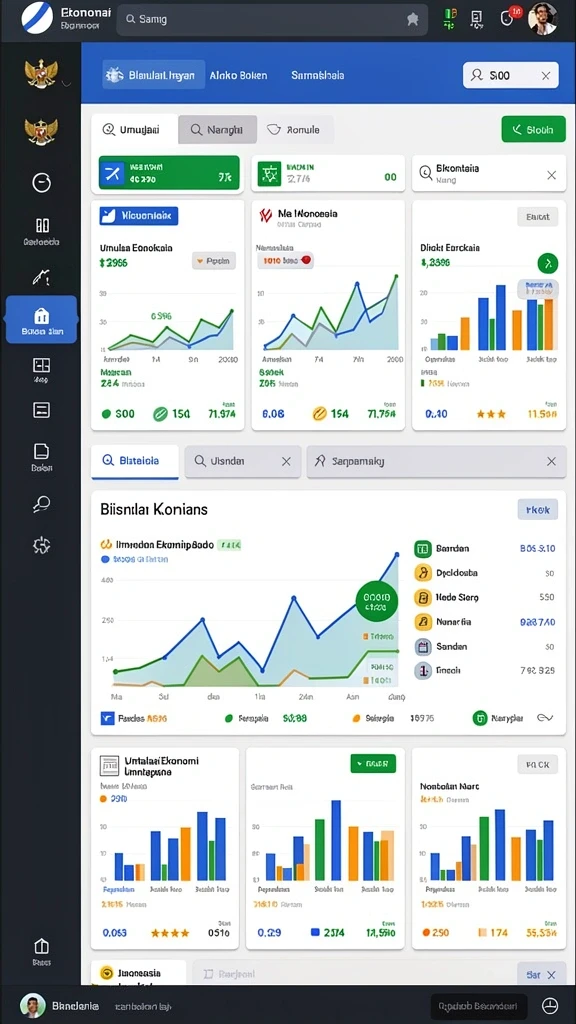Screen dimensions: 576x1024
Task: Click the star bookmark icon in search bar
Action: click(x=413, y=20)
